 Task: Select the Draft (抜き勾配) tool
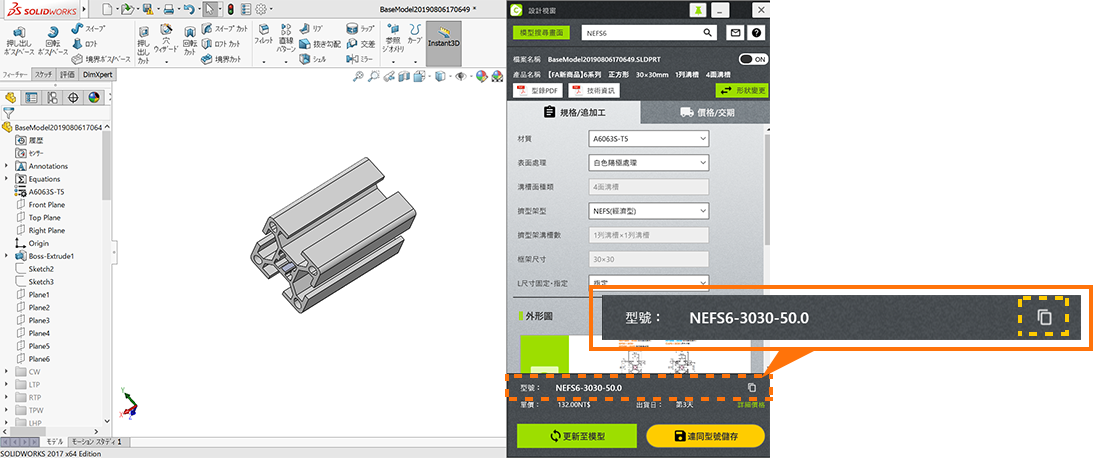pos(320,44)
